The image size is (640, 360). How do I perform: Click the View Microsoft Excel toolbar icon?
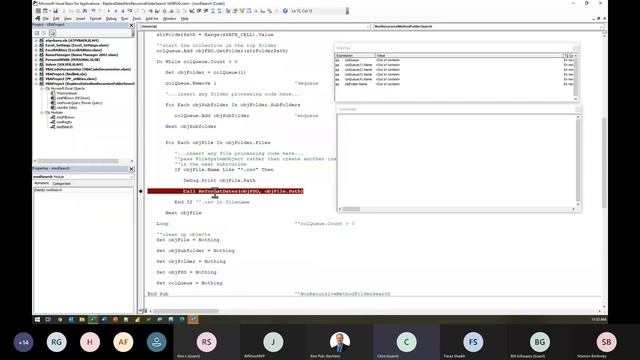38,11
